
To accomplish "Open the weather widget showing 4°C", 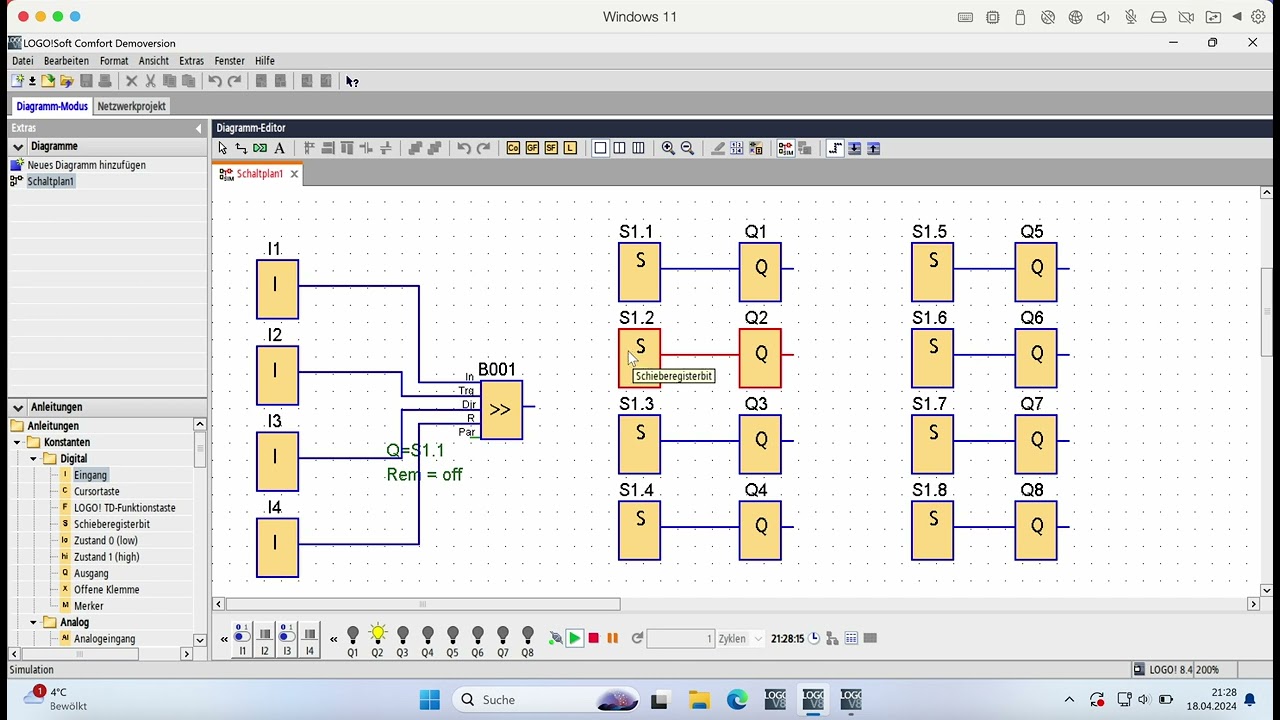I will click(57, 699).
